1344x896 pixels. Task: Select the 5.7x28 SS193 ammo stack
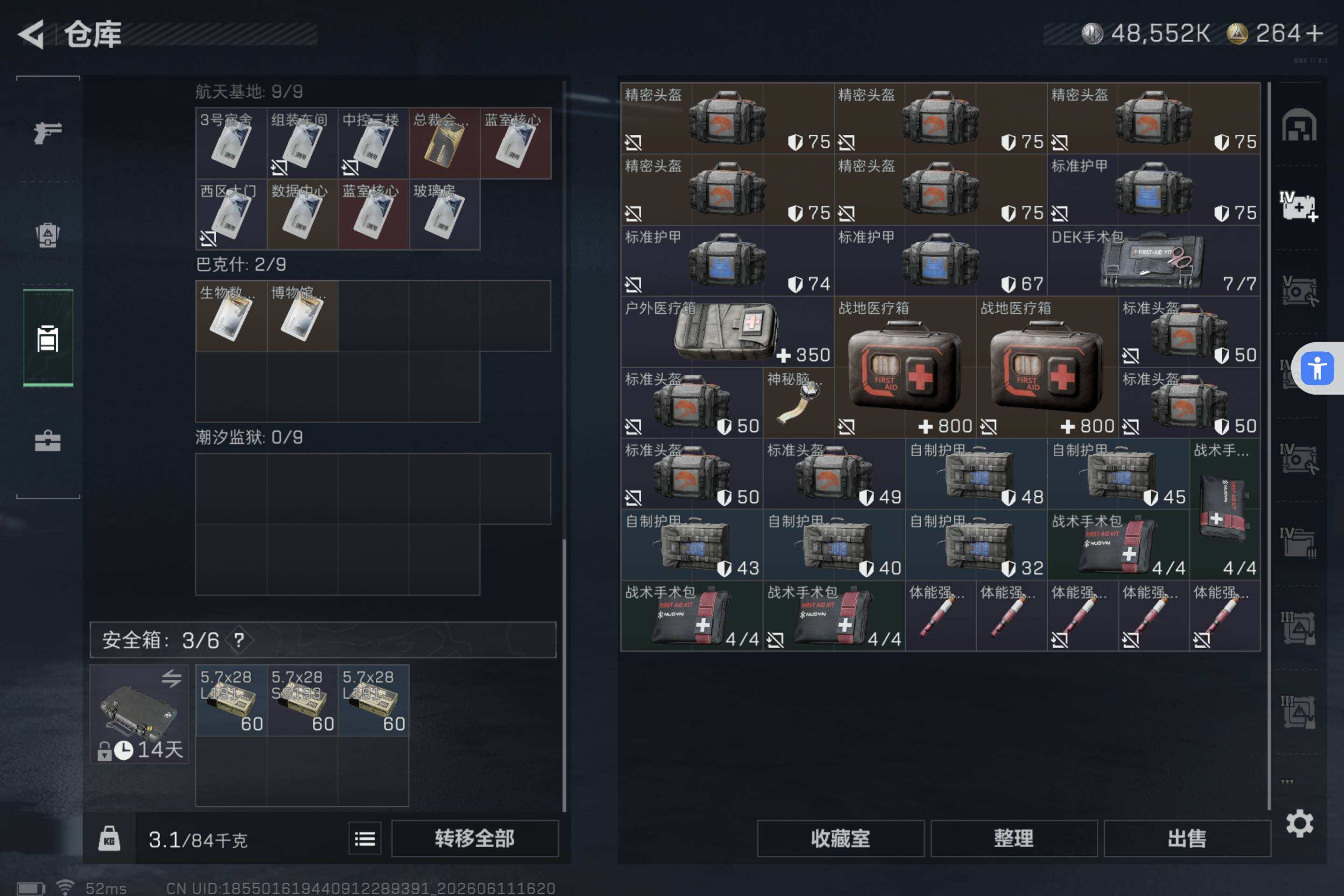pos(302,700)
